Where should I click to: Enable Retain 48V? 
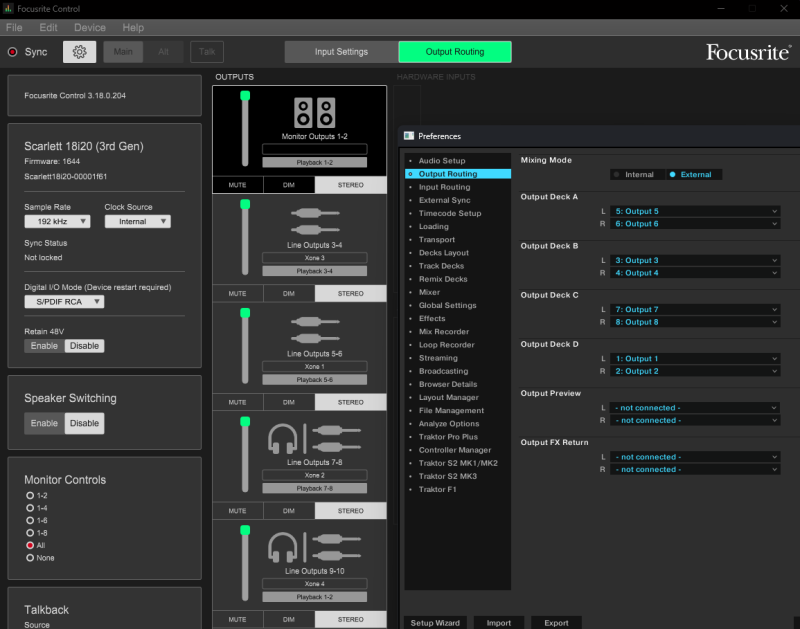44,346
